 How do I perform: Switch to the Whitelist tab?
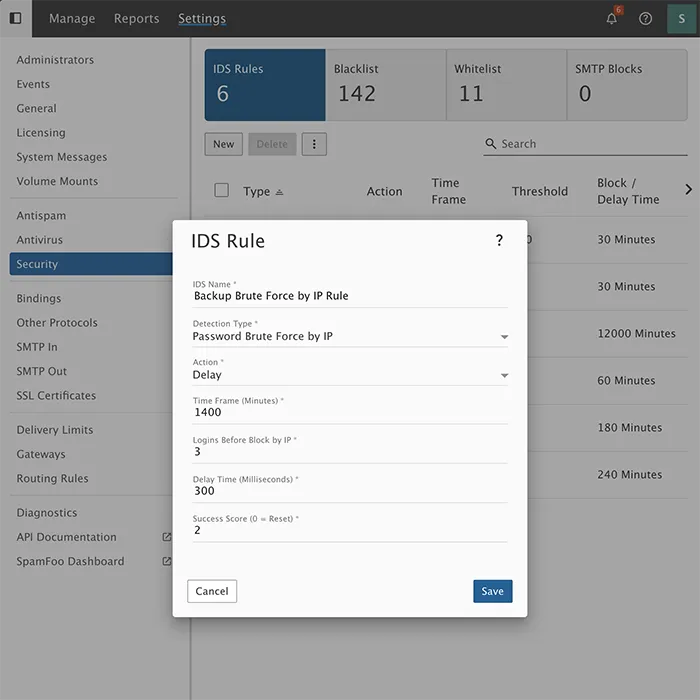point(506,85)
